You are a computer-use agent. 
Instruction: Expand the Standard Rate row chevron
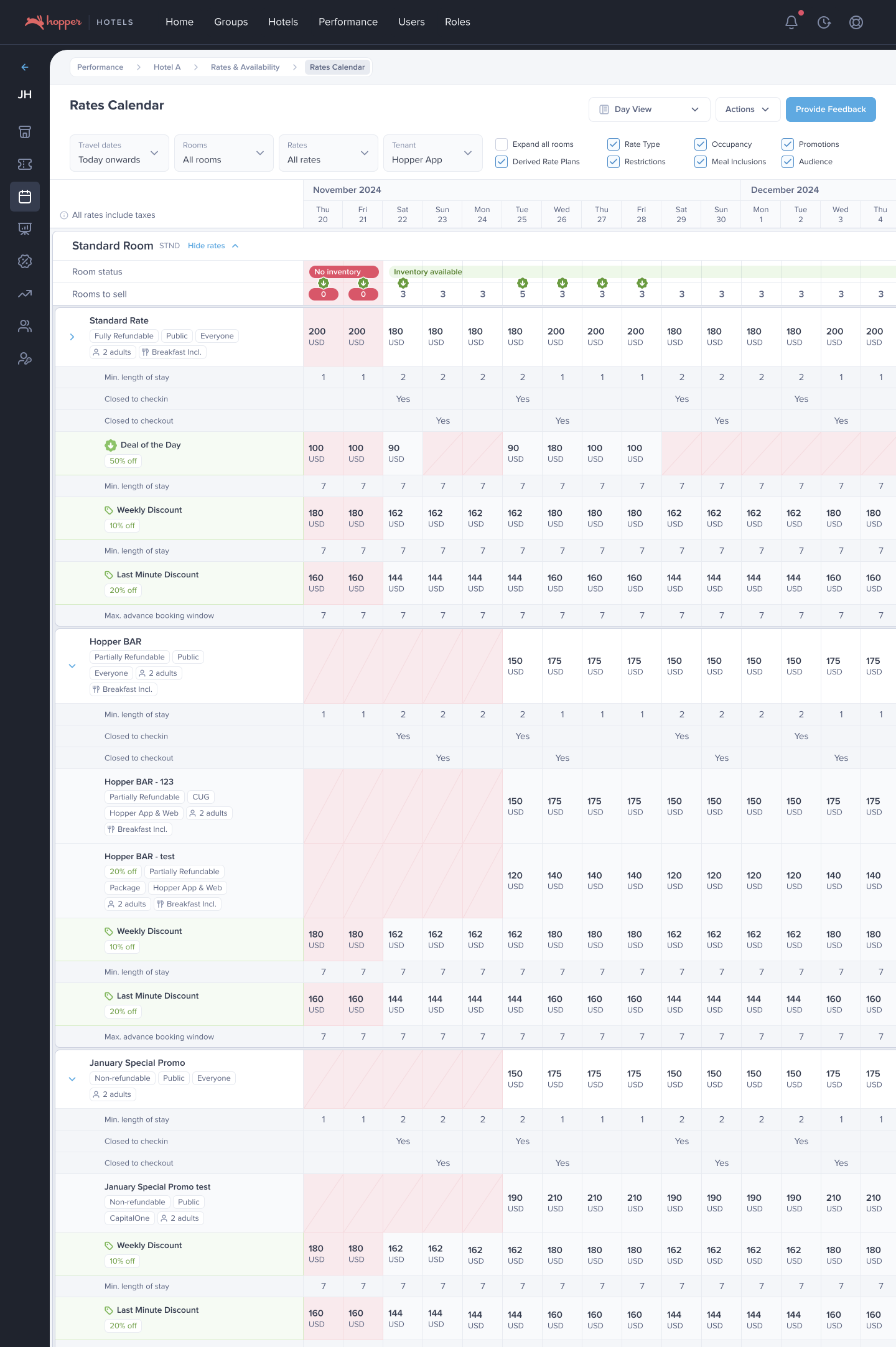(72, 337)
